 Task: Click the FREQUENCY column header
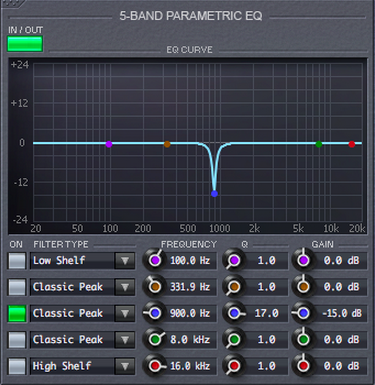coord(189,244)
